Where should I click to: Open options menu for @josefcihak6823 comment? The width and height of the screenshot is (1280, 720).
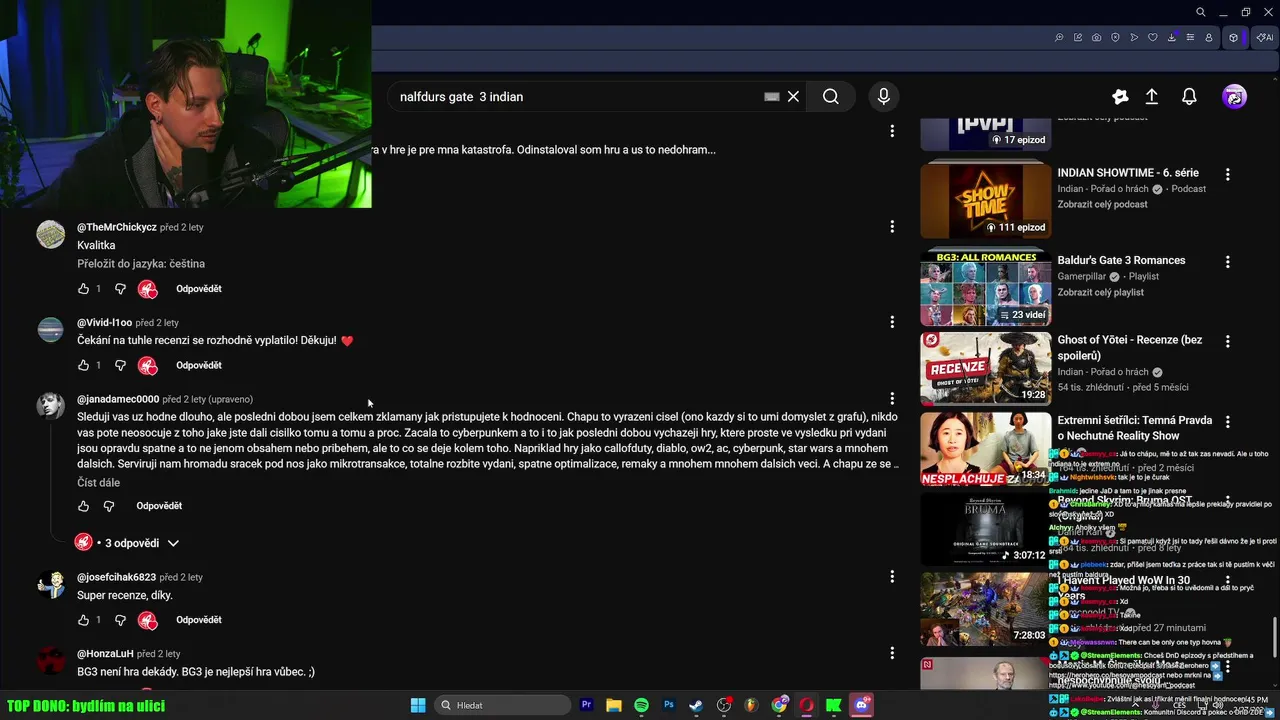click(x=892, y=577)
